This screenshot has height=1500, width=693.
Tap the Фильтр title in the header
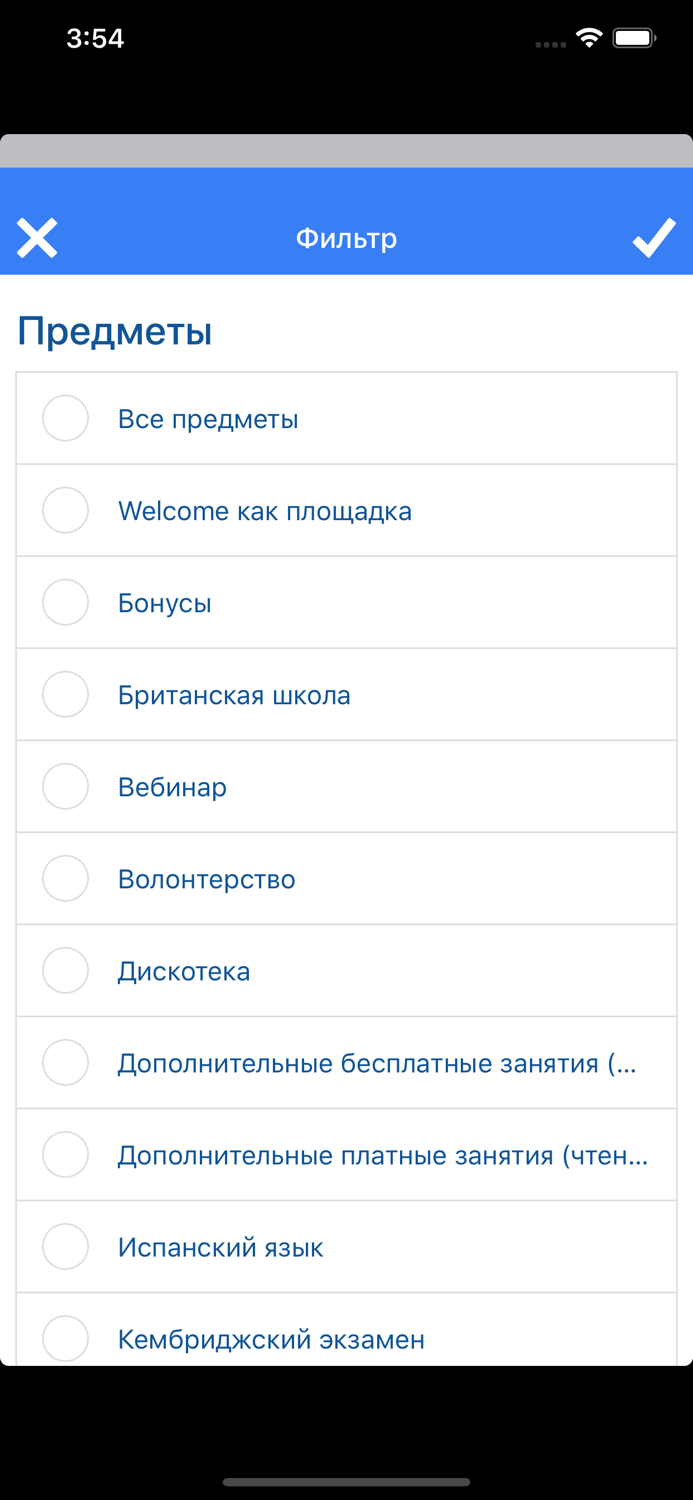346,238
